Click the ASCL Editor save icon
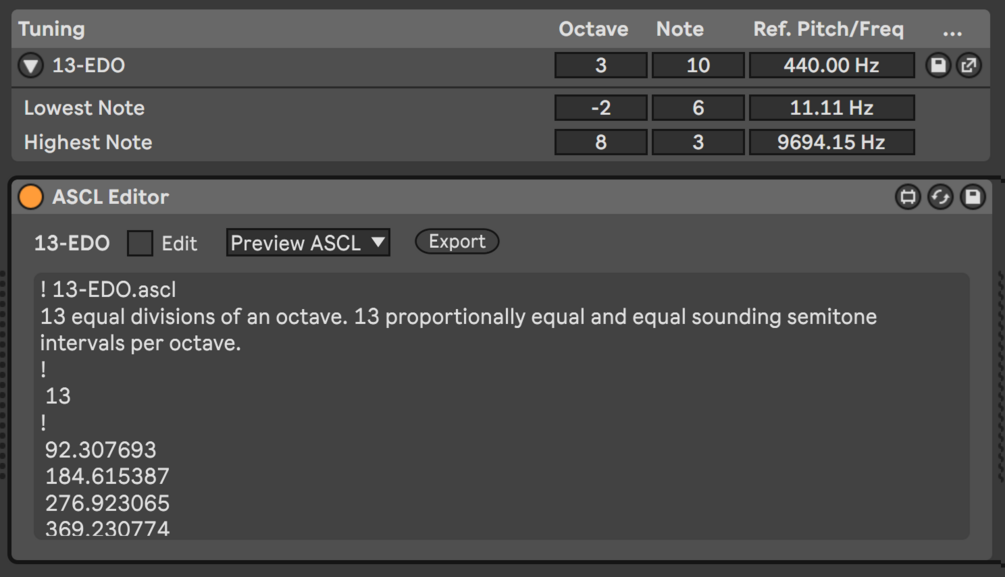 pos(972,197)
